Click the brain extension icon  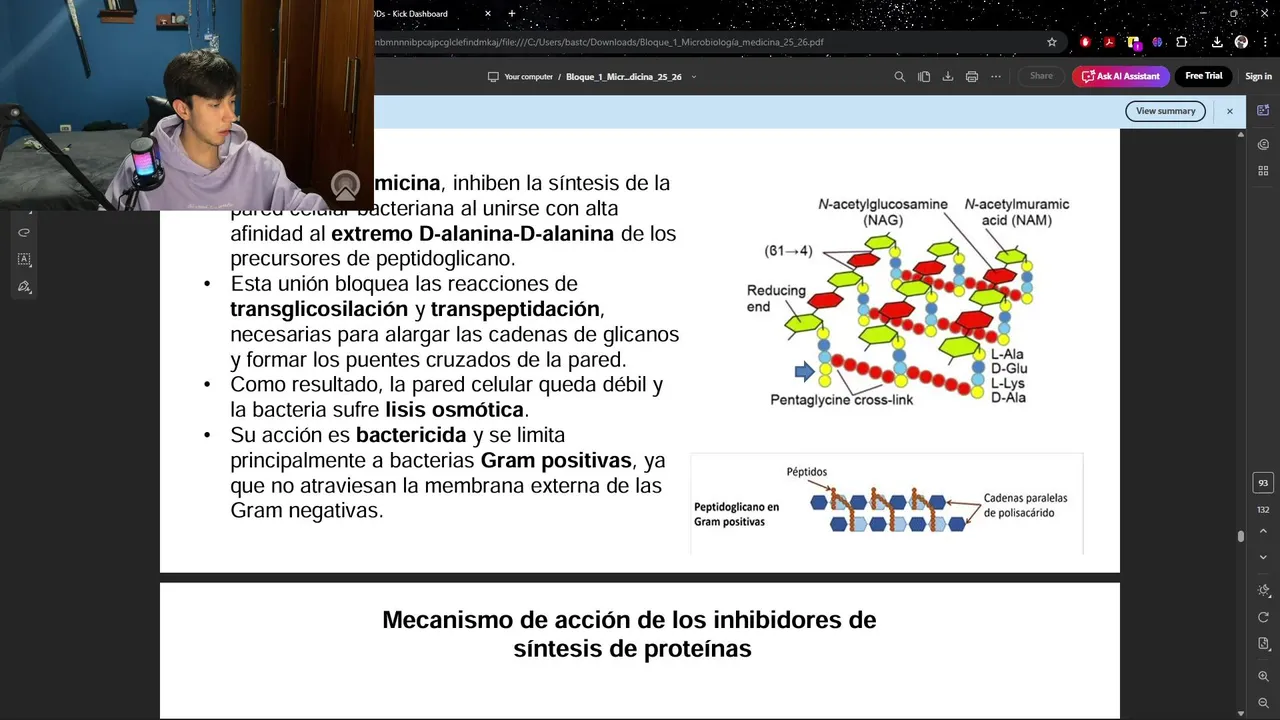tap(1157, 42)
